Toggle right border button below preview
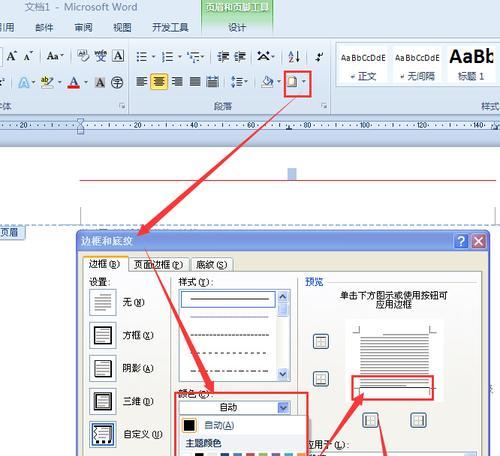The image size is (500, 456). click(x=418, y=420)
